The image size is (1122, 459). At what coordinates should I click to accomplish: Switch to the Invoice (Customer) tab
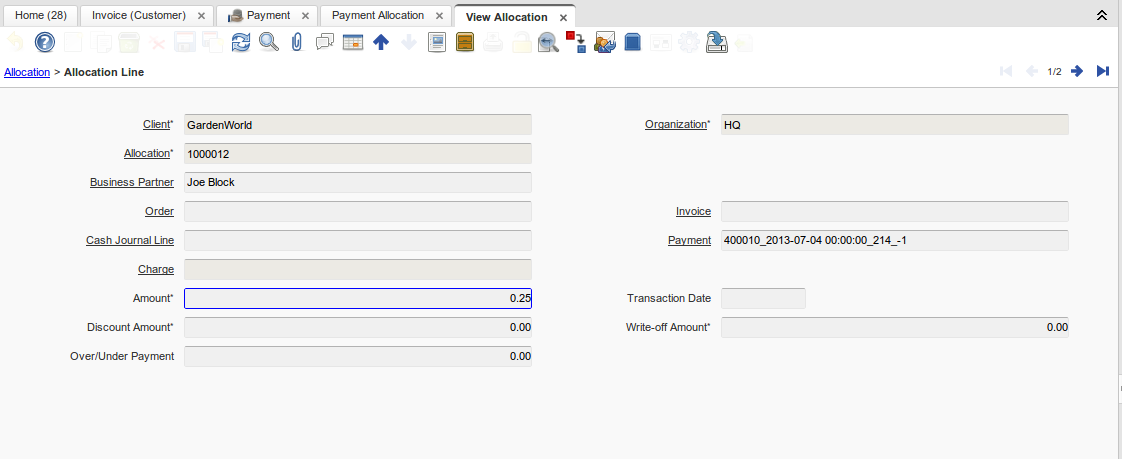138,16
